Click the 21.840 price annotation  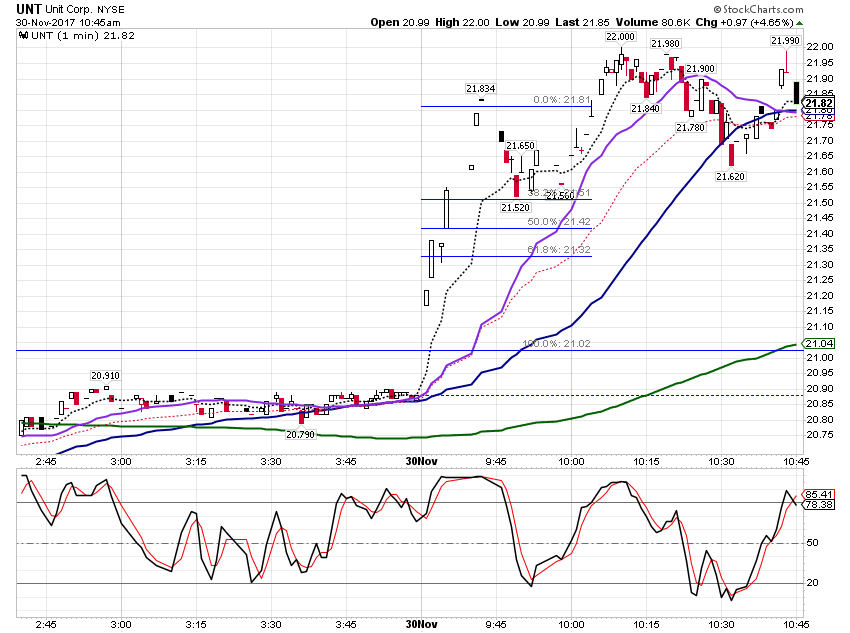645,109
